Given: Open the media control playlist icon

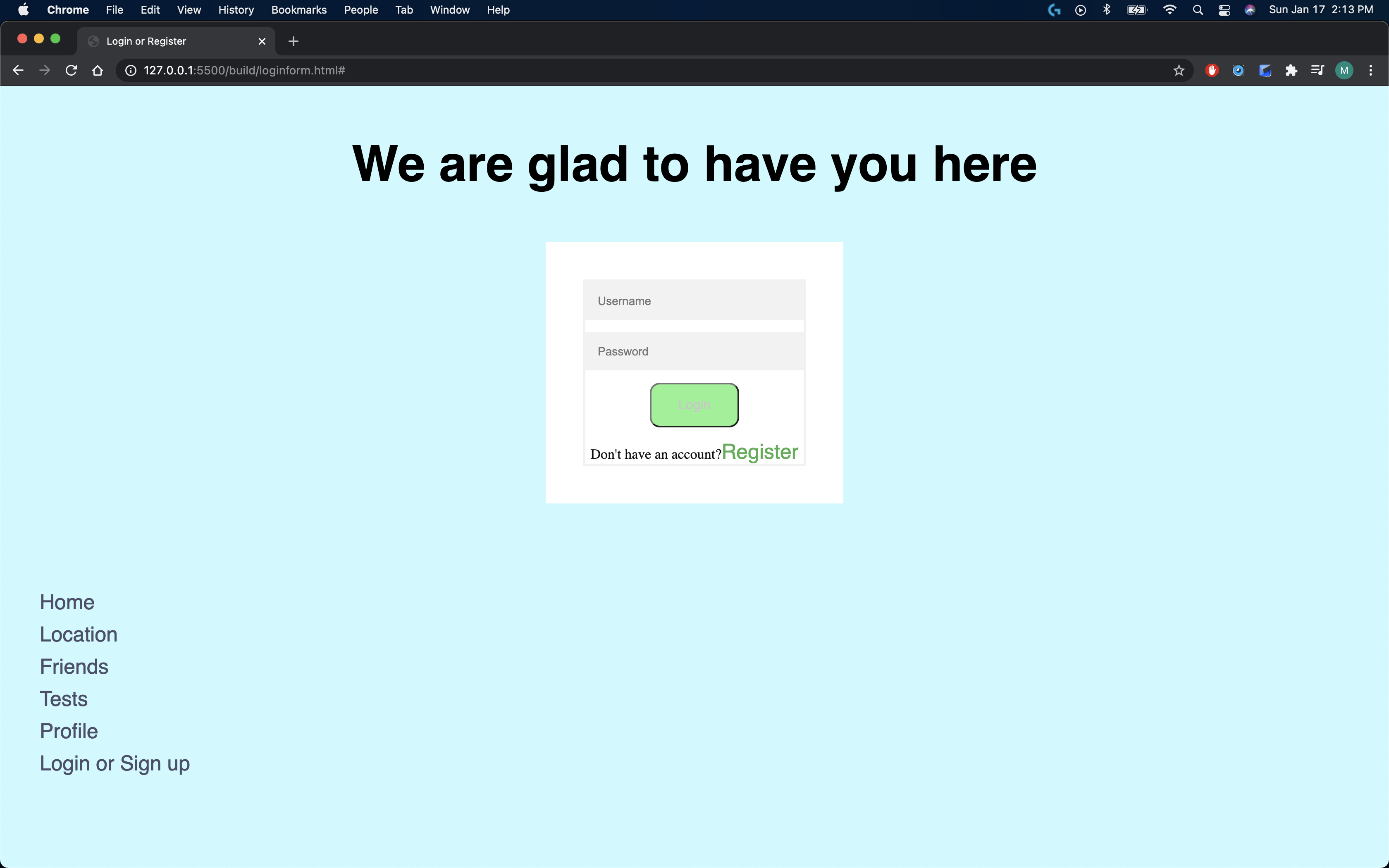Looking at the screenshot, I should click(x=1317, y=70).
